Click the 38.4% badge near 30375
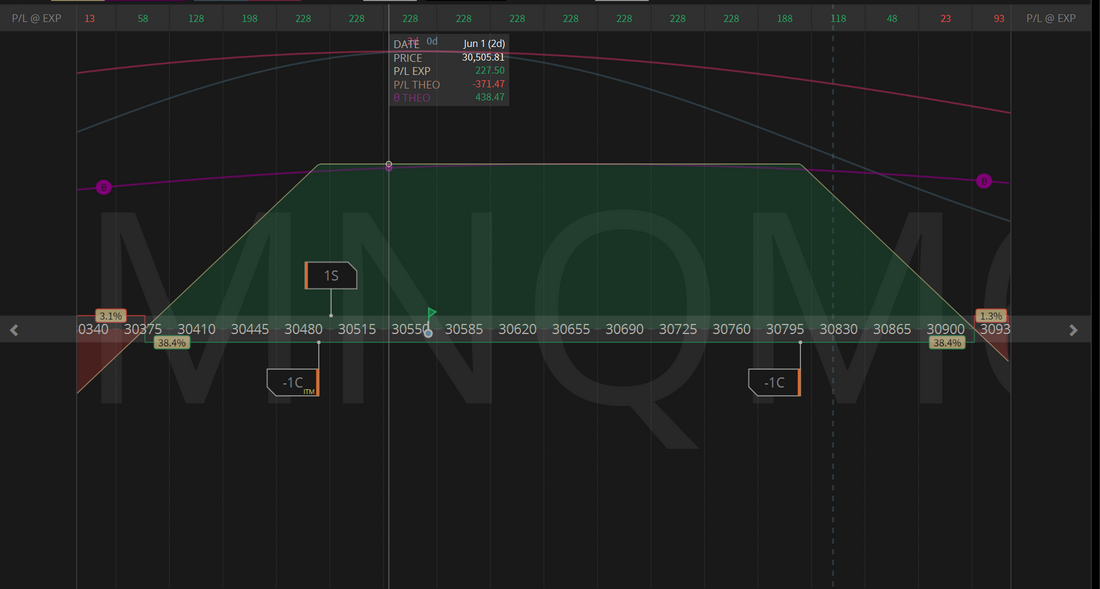Viewport: 1100px width, 589px height. click(x=172, y=343)
